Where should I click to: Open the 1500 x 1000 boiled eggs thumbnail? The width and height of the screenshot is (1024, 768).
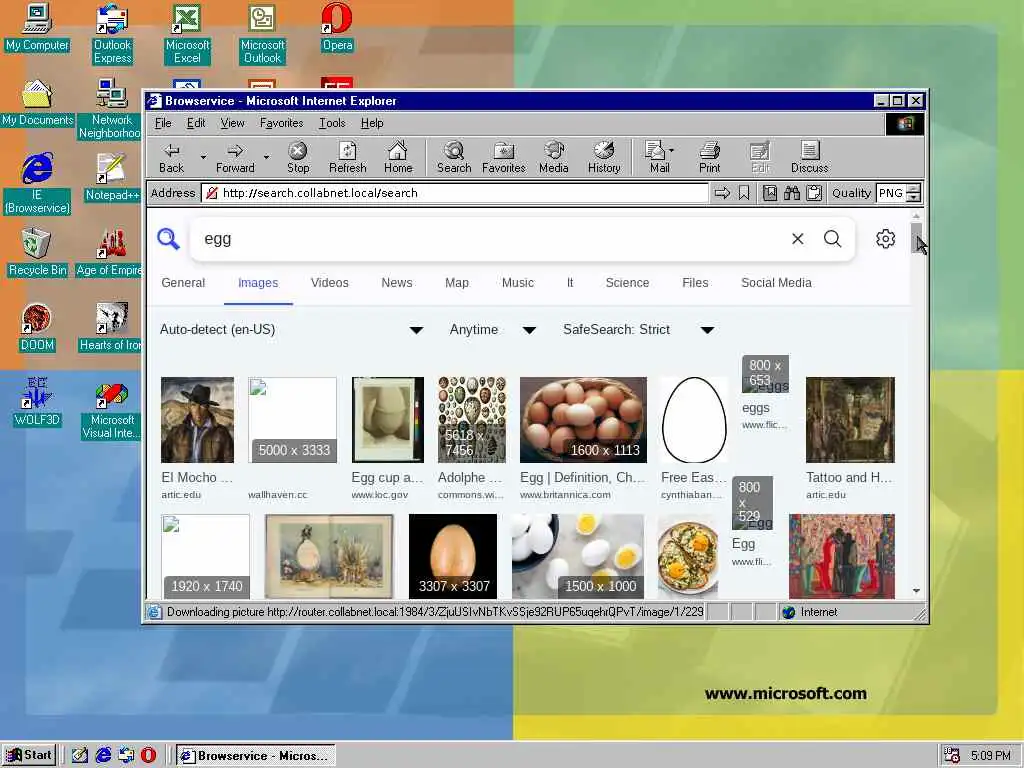[x=577, y=556]
